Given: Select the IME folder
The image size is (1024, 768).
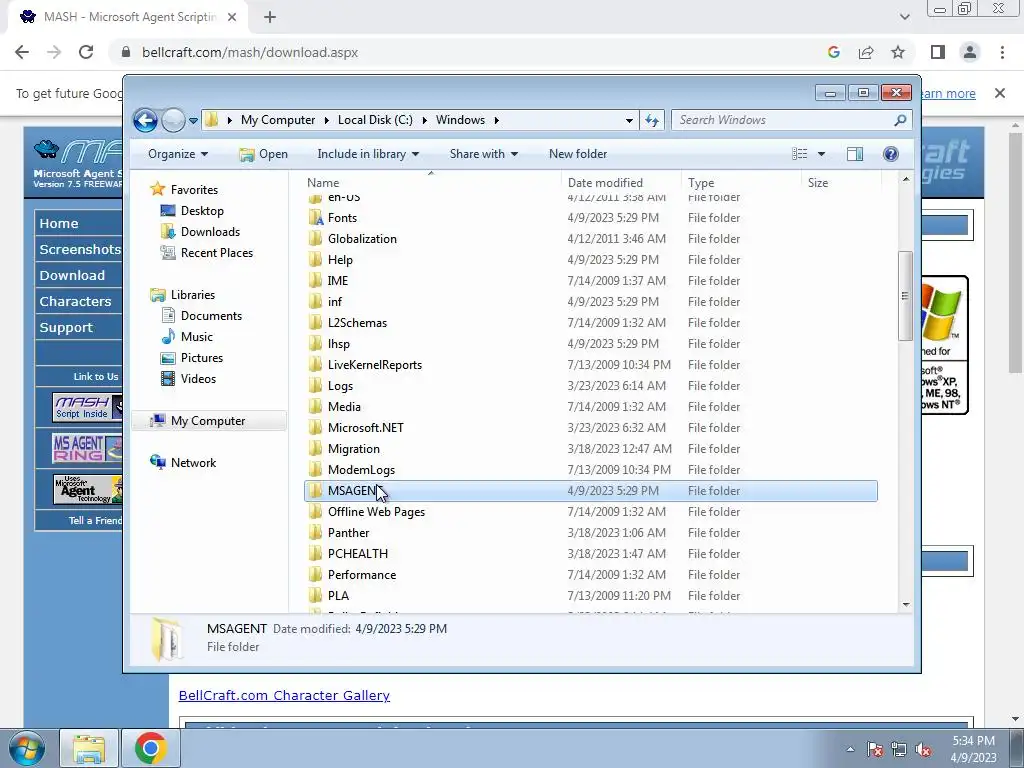Looking at the screenshot, I should pos(590,281).
